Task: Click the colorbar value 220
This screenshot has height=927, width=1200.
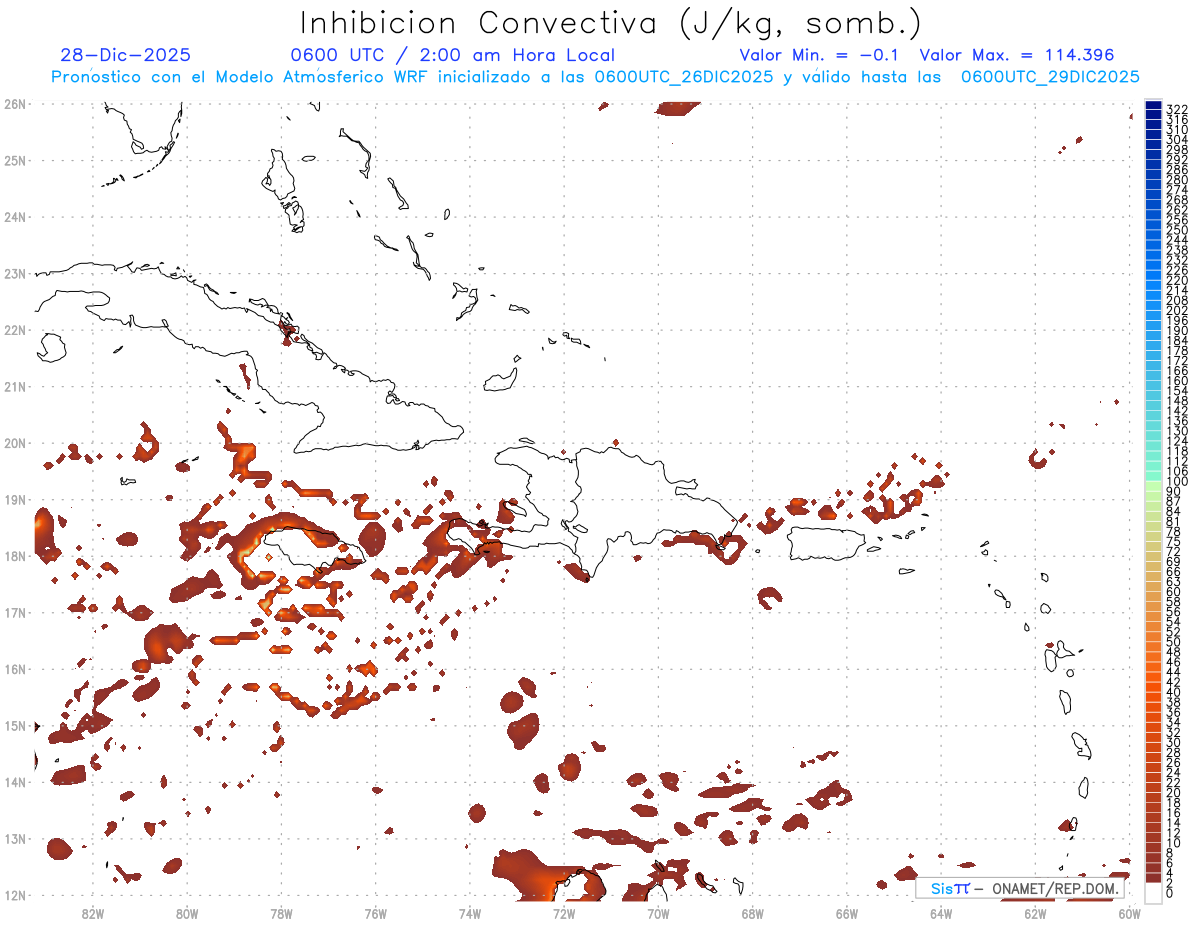Action: pos(1177,280)
